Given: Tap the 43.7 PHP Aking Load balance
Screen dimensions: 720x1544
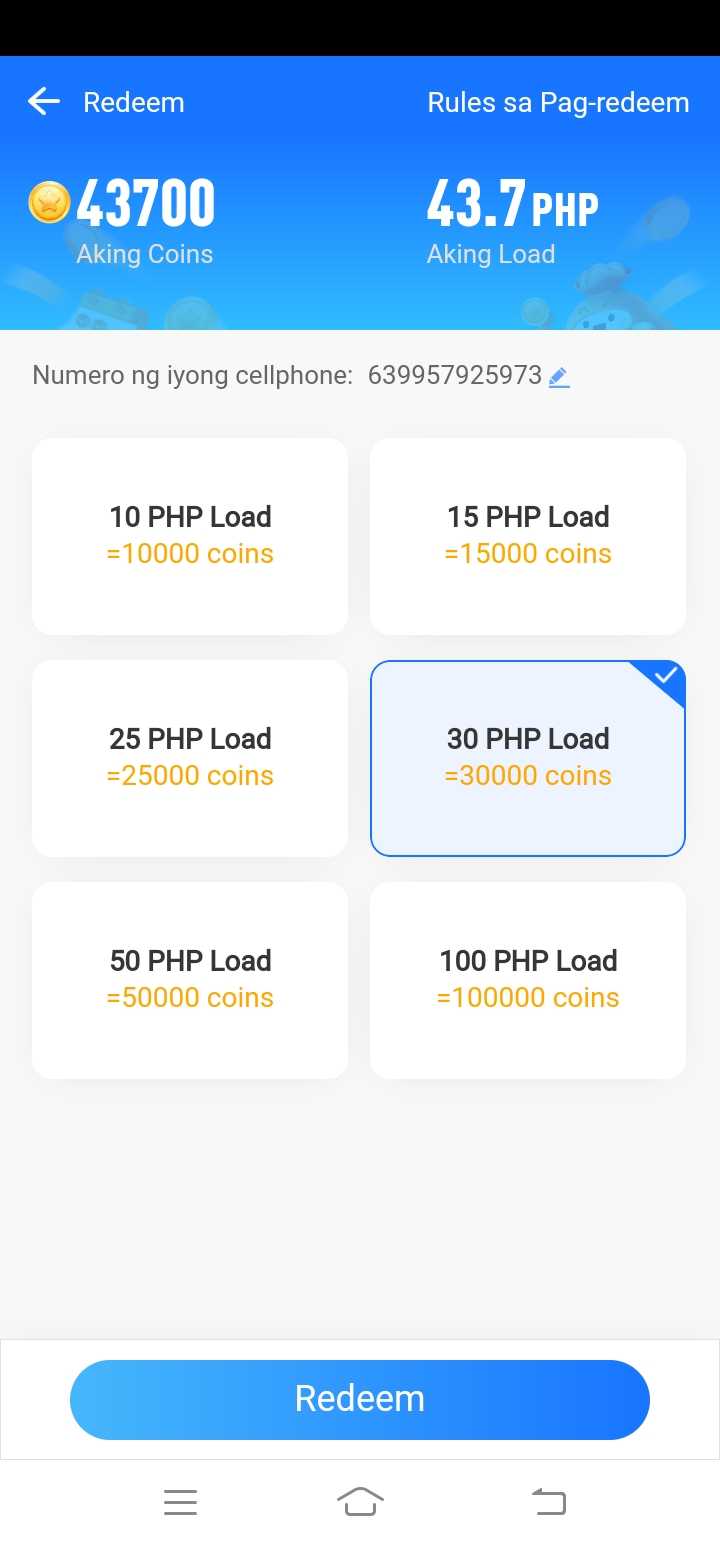Looking at the screenshot, I should 513,220.
